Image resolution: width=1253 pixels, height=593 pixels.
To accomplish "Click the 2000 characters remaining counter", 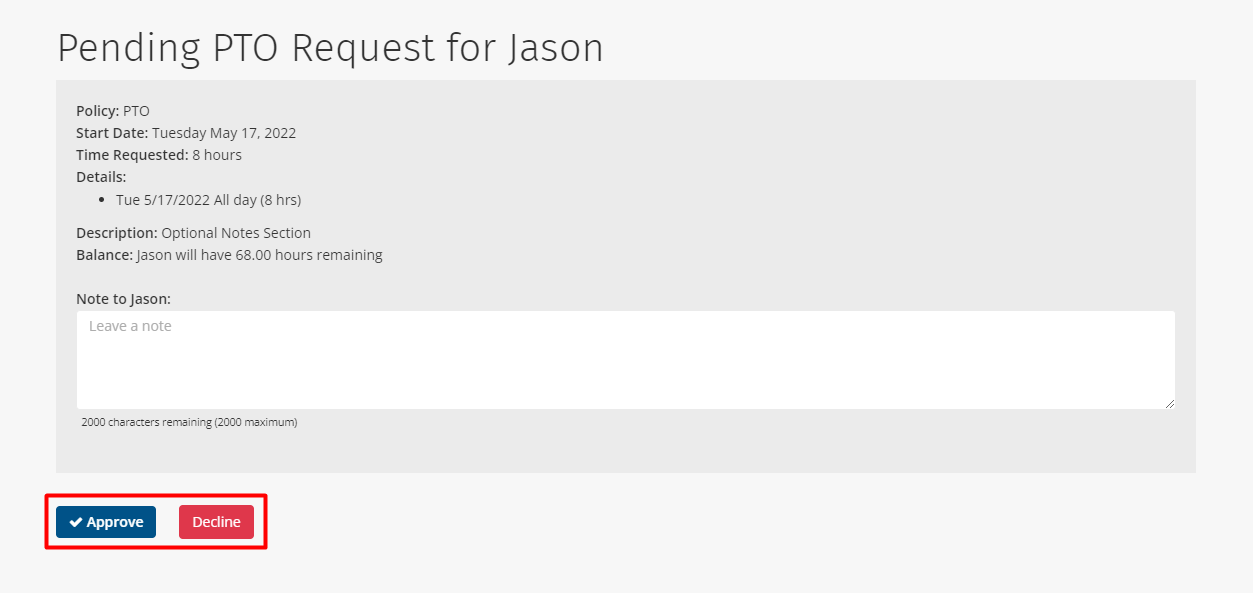I will click(x=189, y=422).
